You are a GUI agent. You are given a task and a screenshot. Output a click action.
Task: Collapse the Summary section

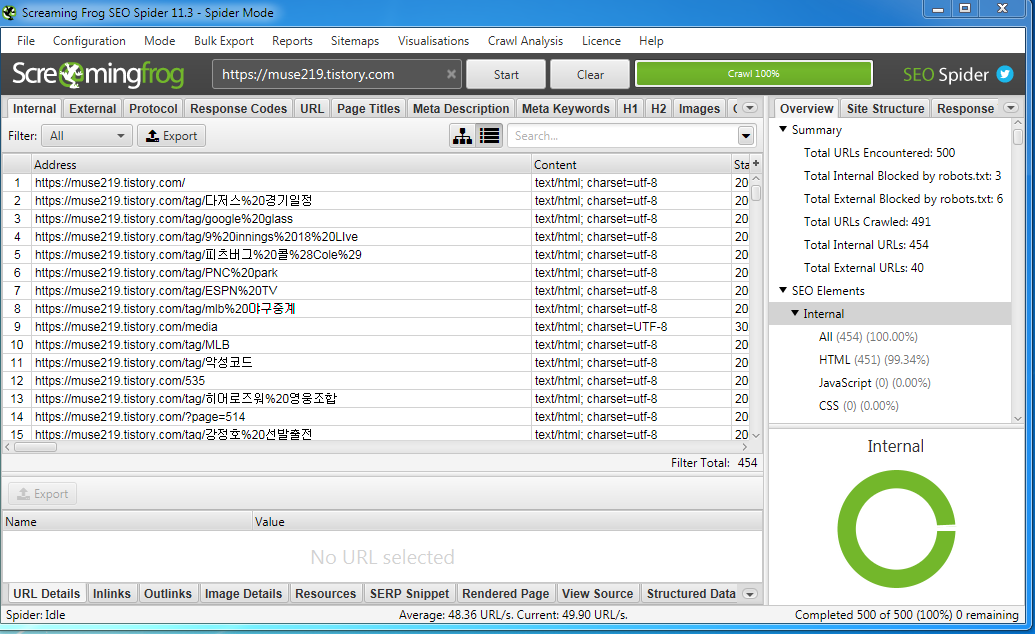click(783, 129)
